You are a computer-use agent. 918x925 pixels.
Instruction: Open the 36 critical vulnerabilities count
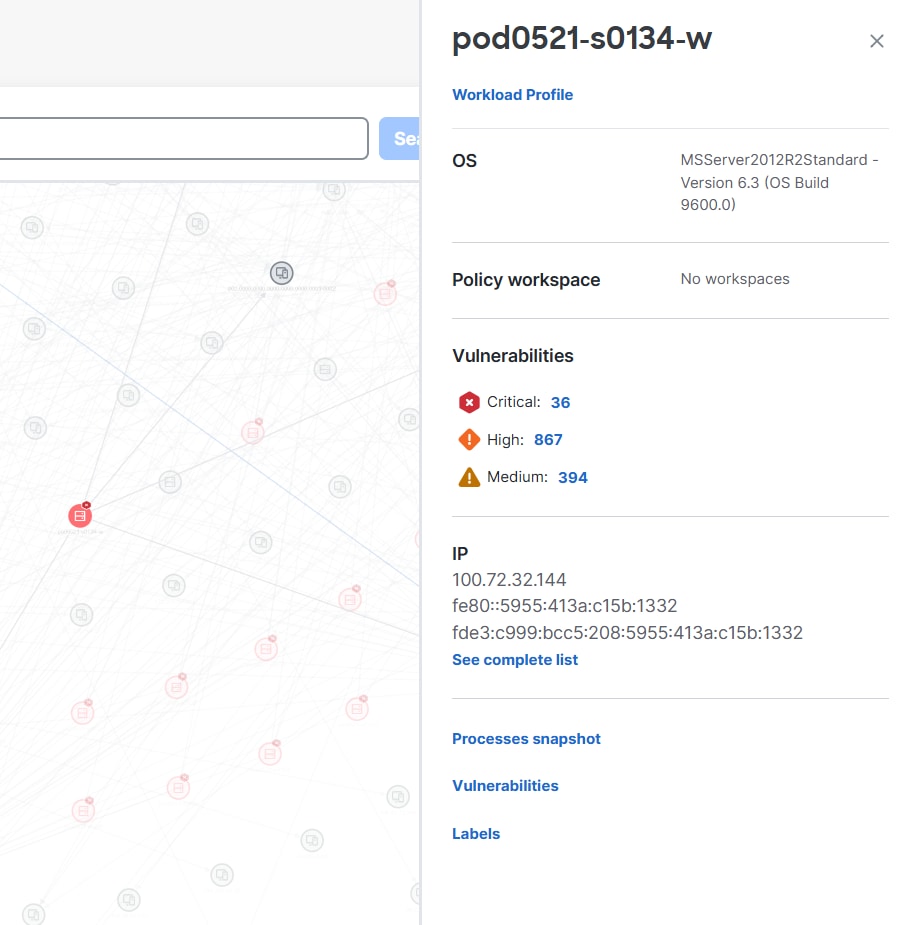pos(560,402)
